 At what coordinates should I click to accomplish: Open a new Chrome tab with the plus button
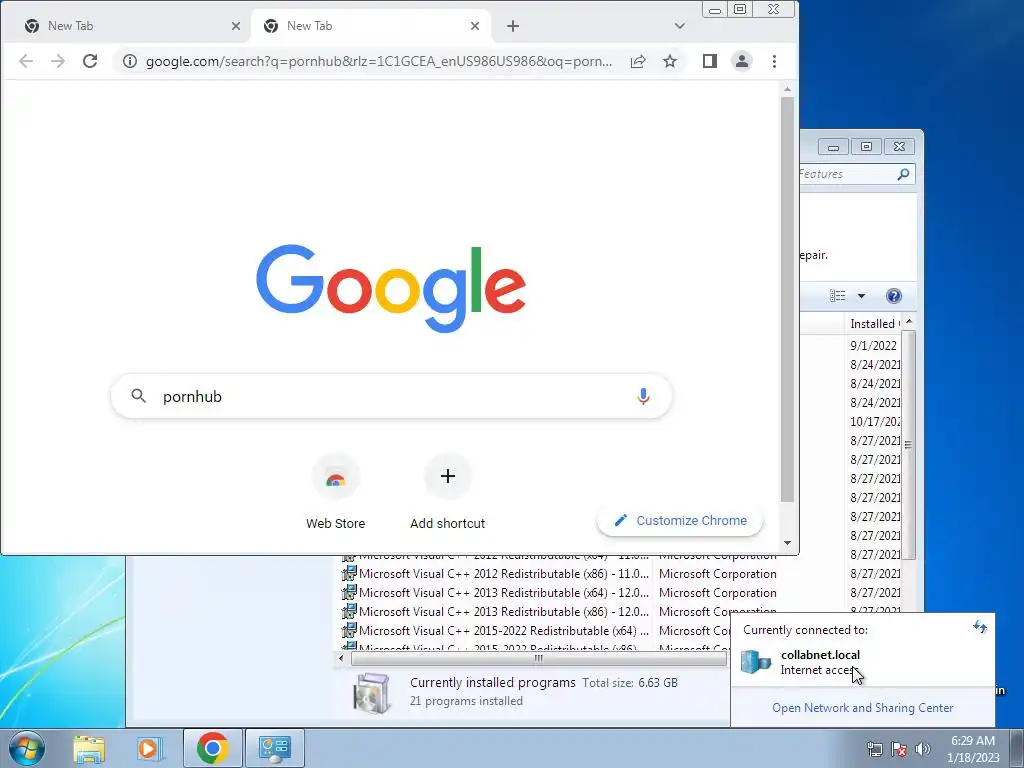(x=513, y=26)
